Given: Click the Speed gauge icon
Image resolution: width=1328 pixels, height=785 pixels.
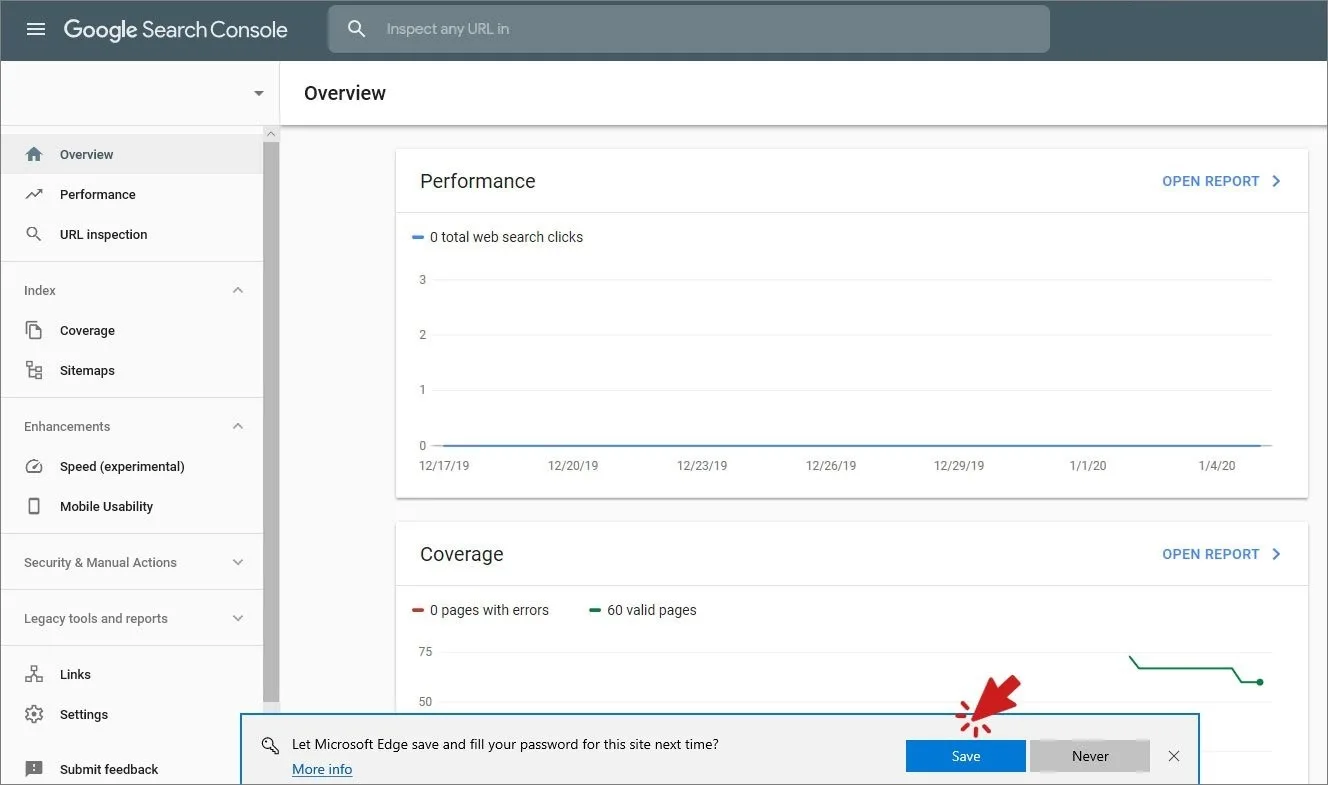Looking at the screenshot, I should pos(34,466).
